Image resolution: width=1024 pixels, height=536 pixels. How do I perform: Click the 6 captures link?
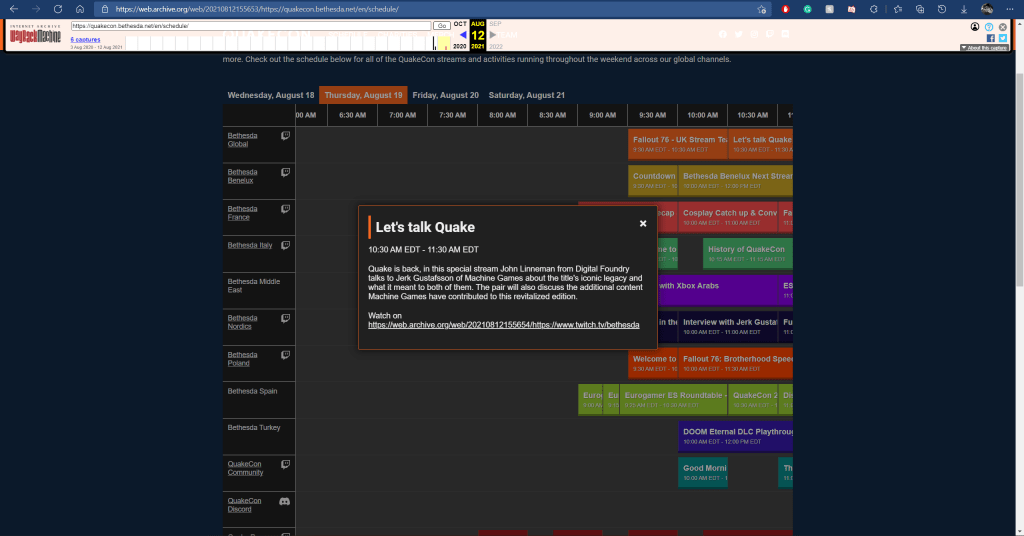point(85,40)
